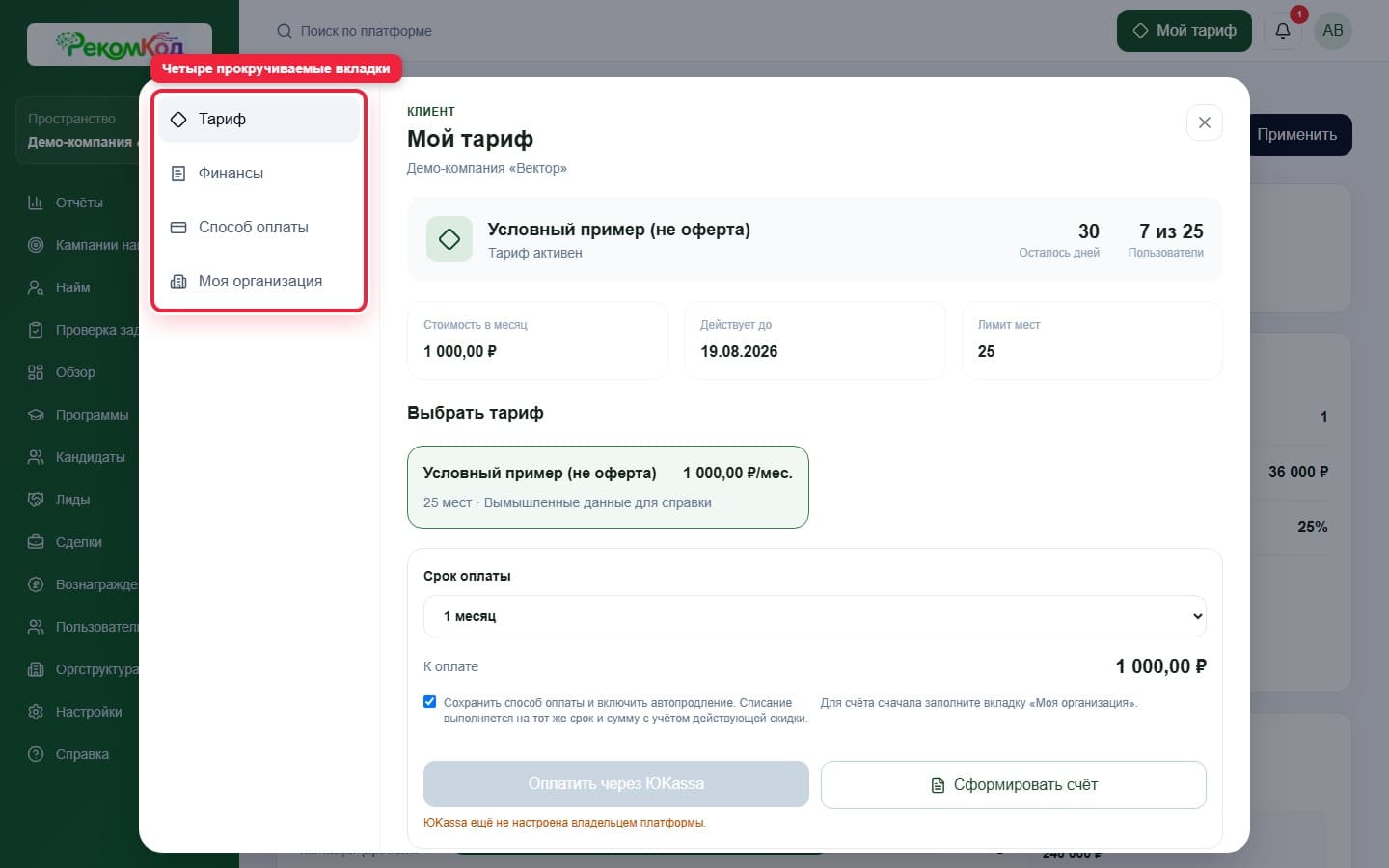
Task: Open Отчёты in the sidebar
Action: pyautogui.click(x=79, y=203)
